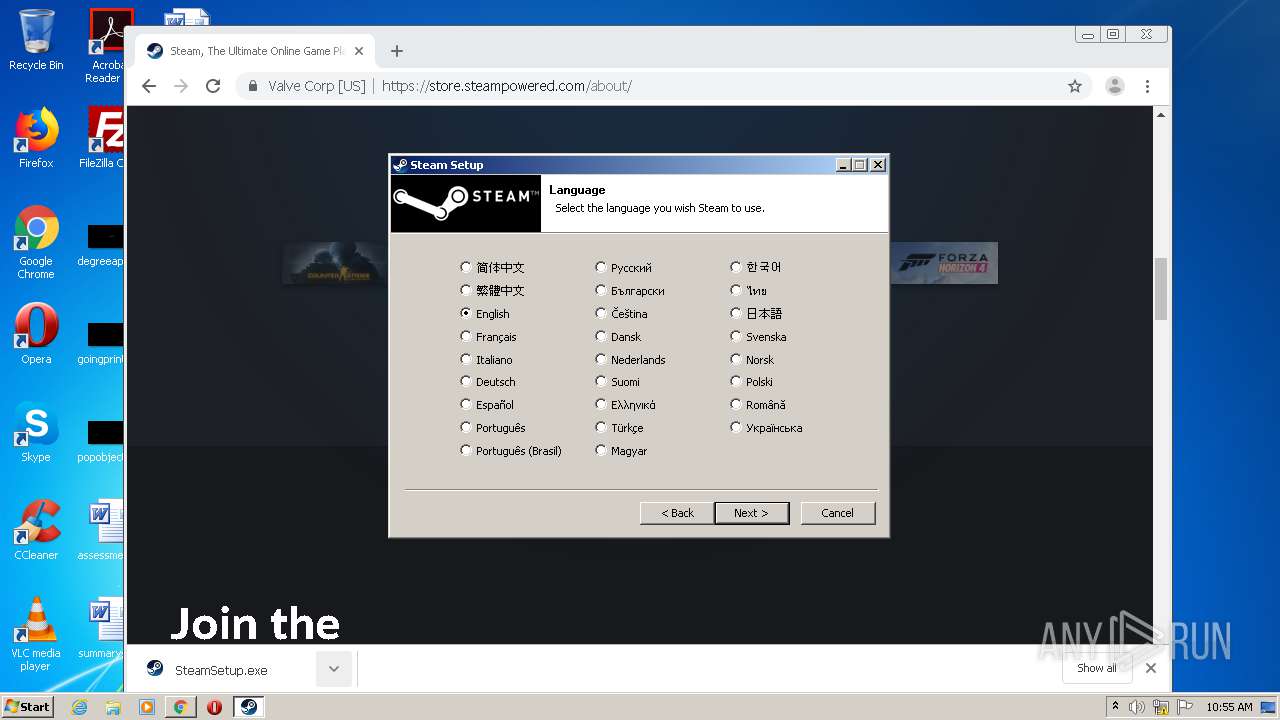The height and width of the screenshot is (720, 1280).
Task: Go to the previous step with Back
Action: pos(677,513)
